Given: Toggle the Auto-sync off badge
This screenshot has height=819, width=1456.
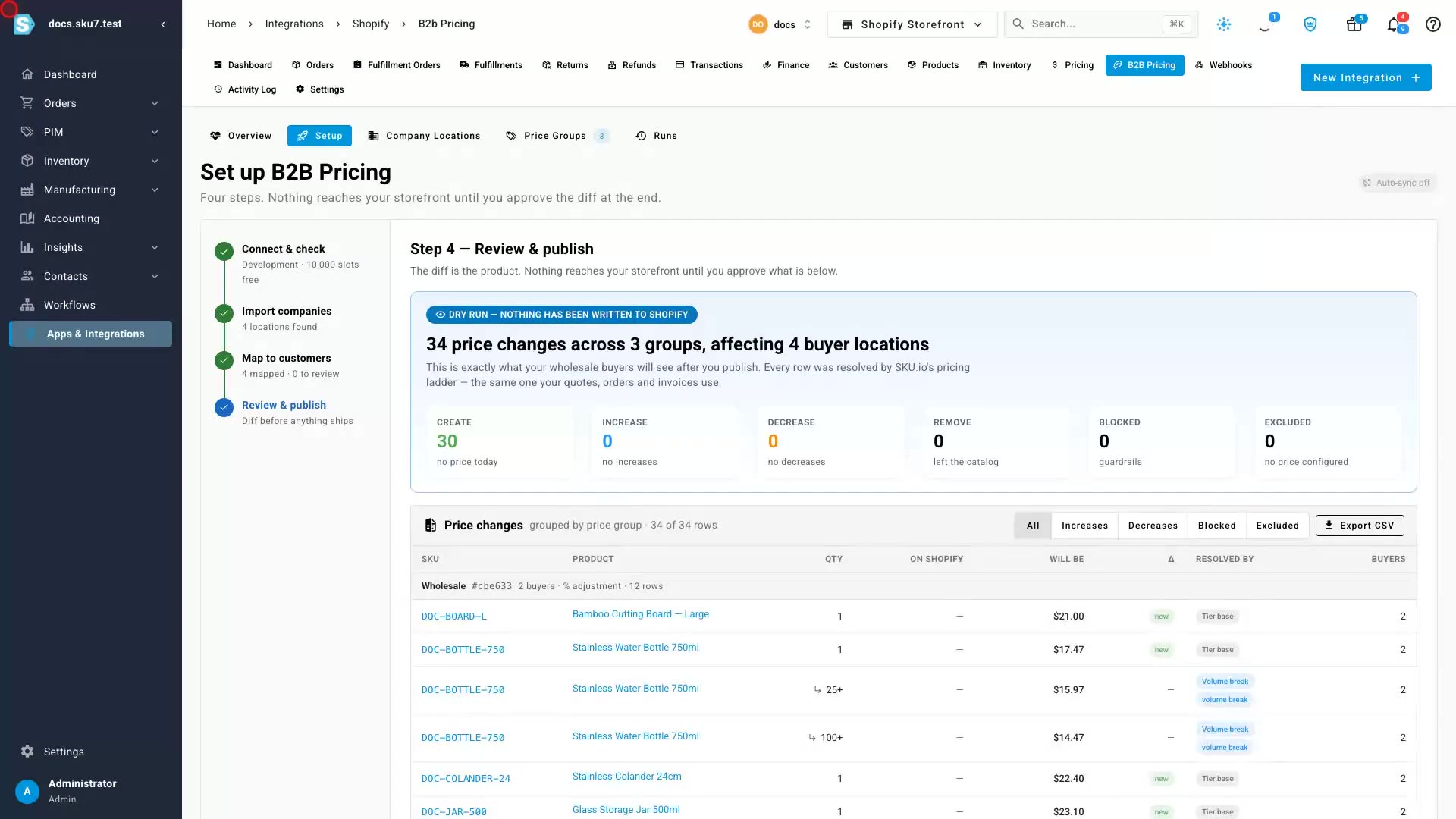Looking at the screenshot, I should tap(1396, 183).
